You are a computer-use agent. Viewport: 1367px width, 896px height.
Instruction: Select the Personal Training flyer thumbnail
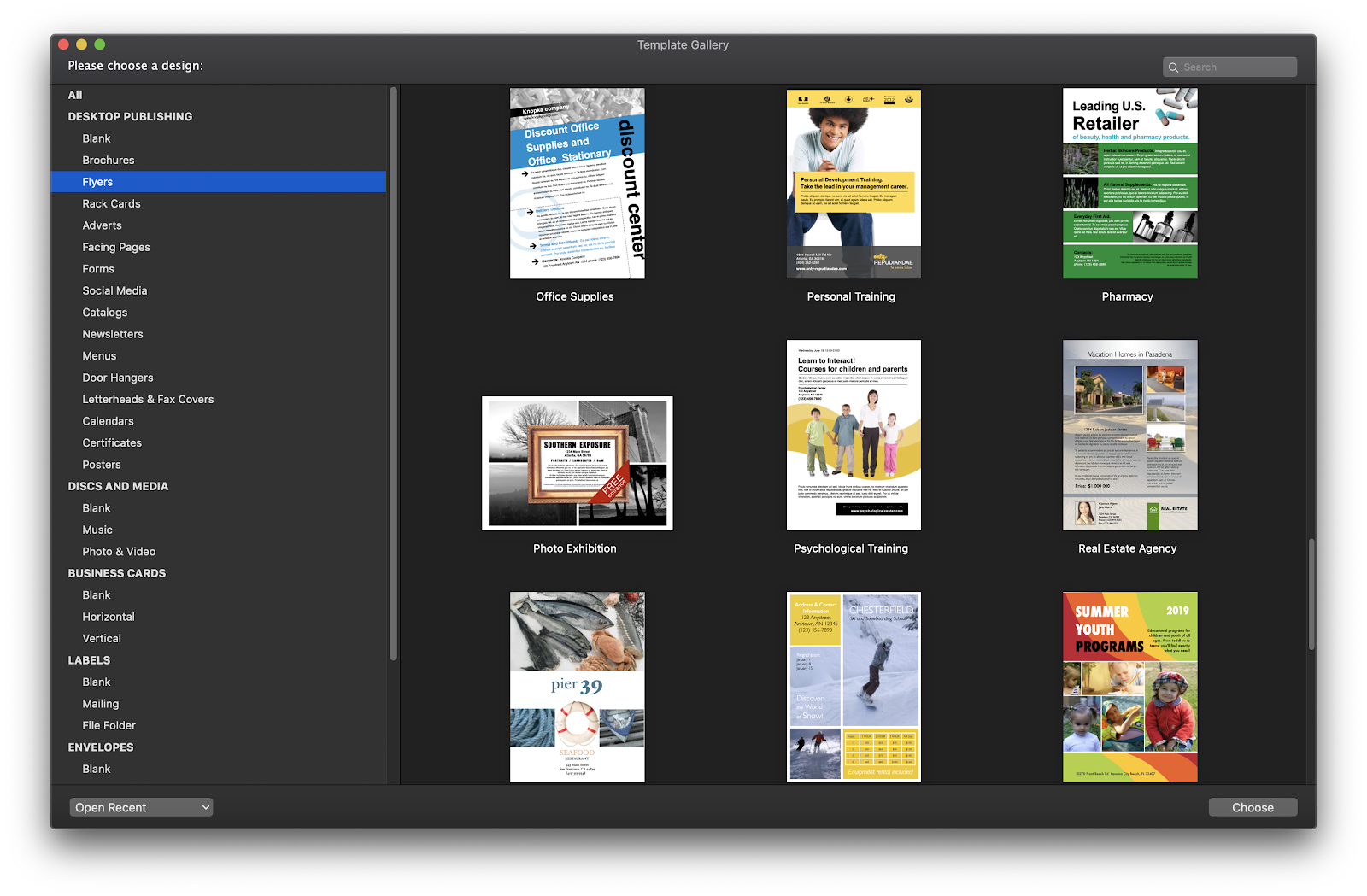click(854, 184)
